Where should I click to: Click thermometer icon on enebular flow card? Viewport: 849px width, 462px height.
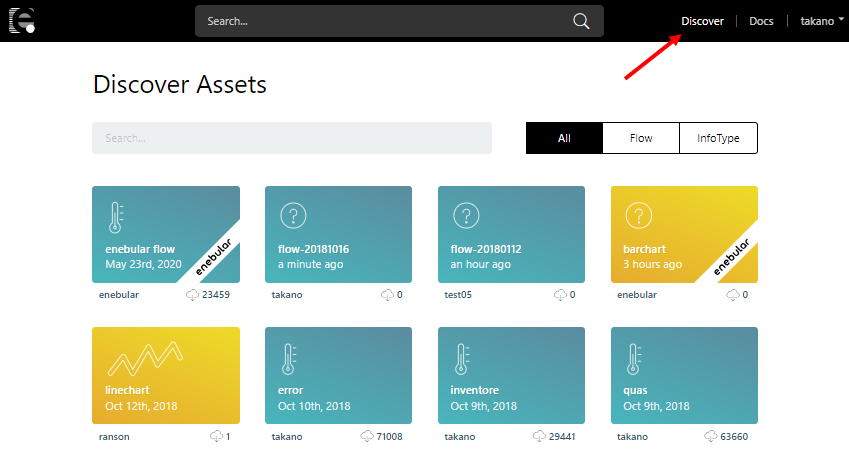click(116, 217)
